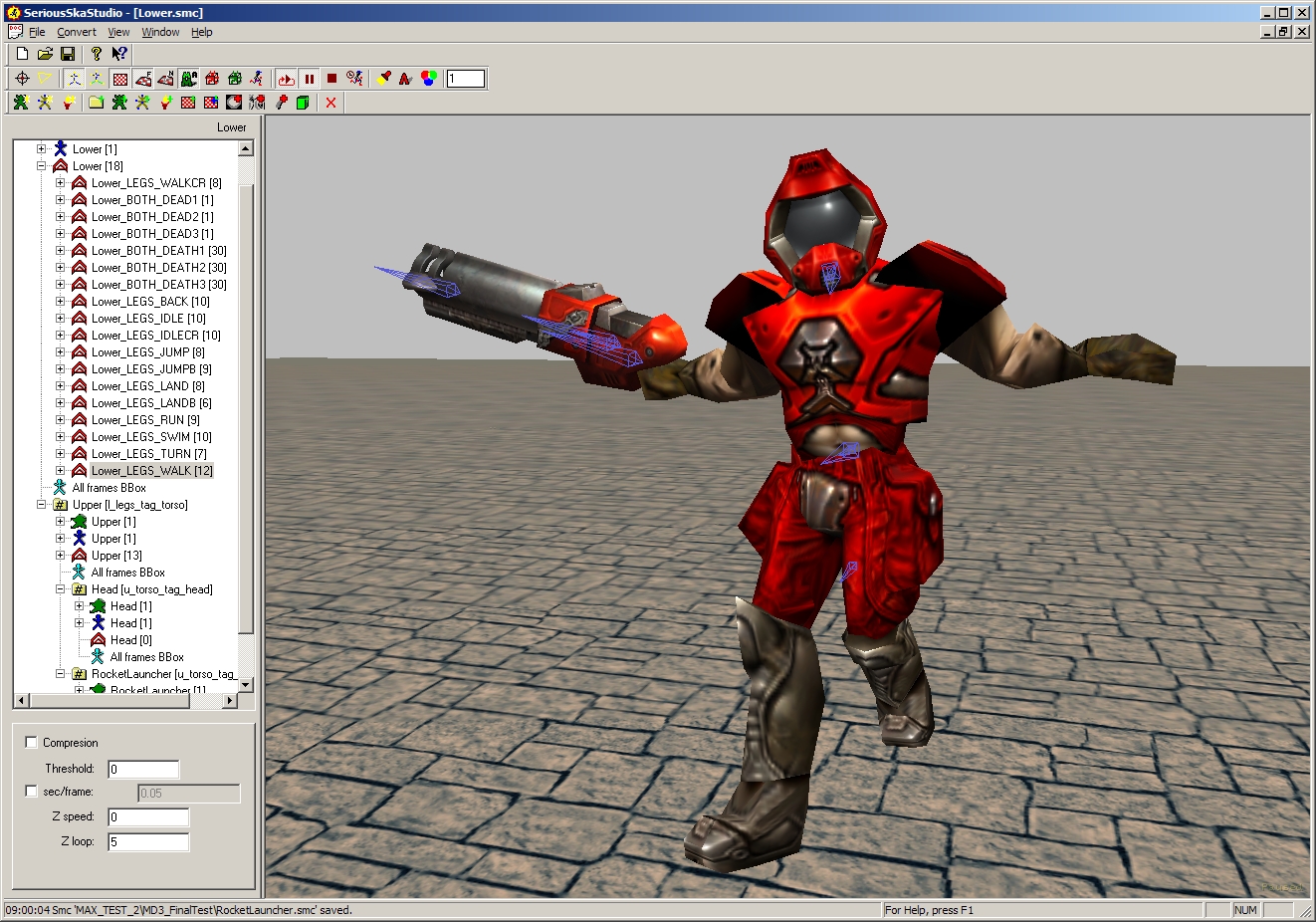The height and width of the screenshot is (922, 1316).
Task: Open the View menu
Action: point(118,32)
